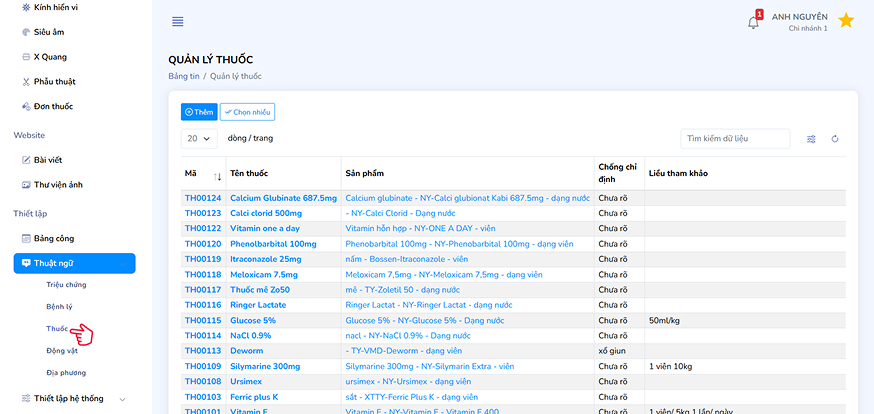Sort by the Mã column arrows

point(217,175)
